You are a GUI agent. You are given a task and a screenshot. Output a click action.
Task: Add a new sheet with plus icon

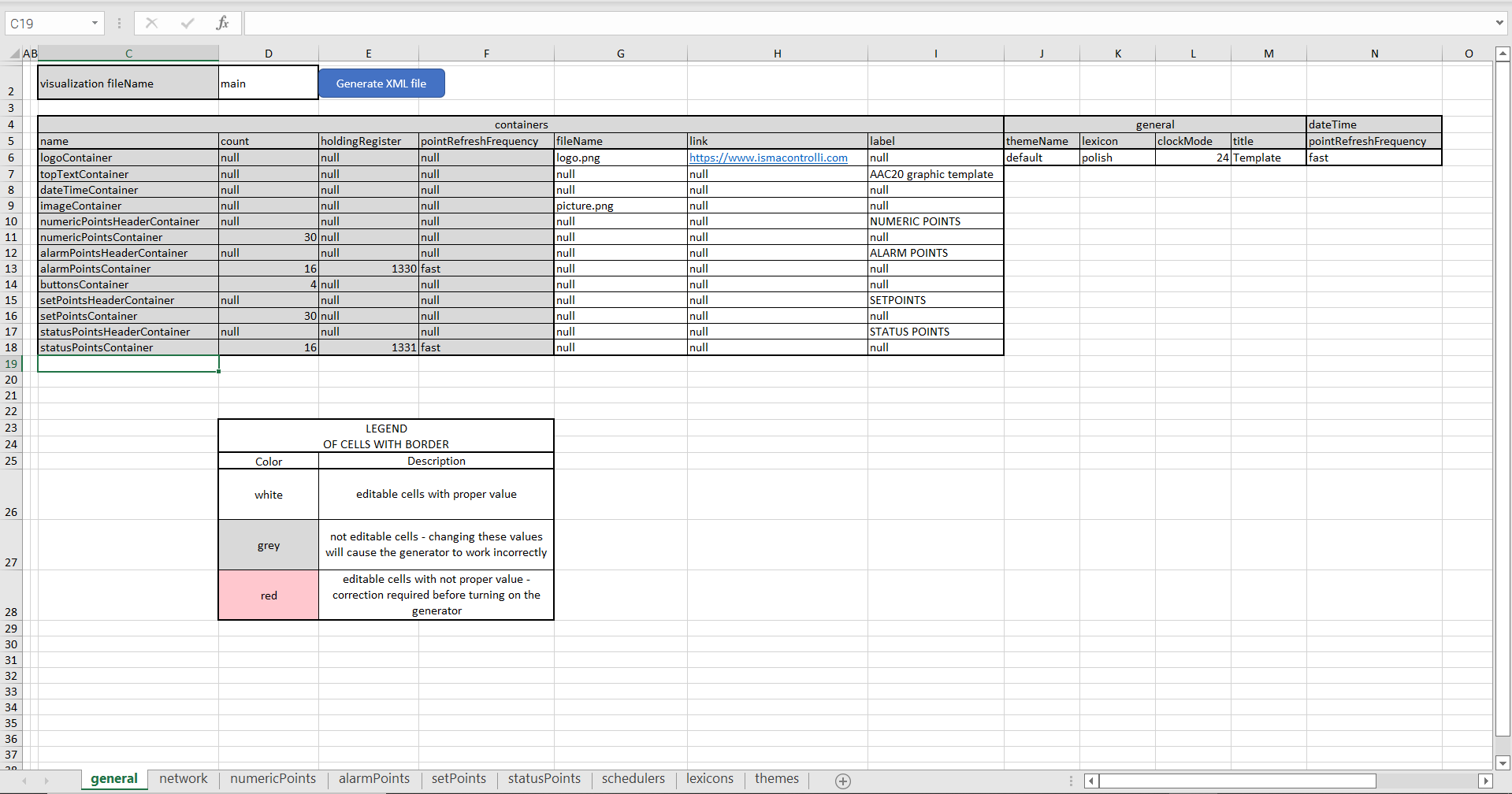[x=842, y=781]
